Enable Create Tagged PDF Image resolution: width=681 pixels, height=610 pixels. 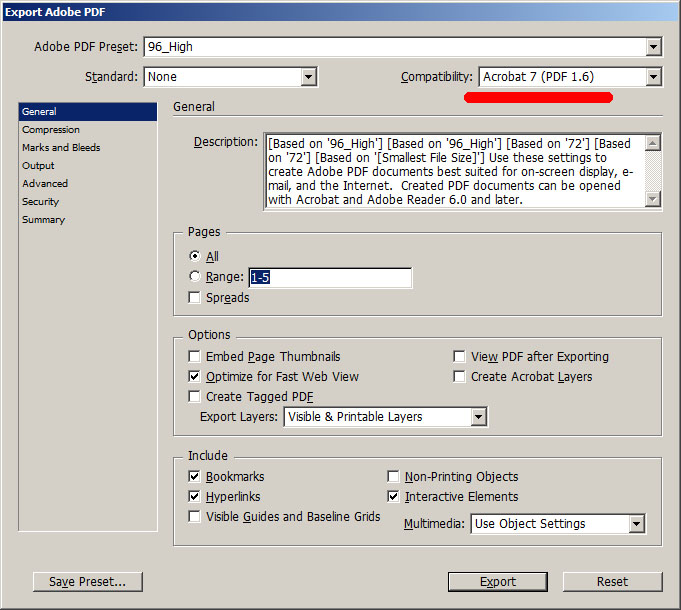coord(194,396)
